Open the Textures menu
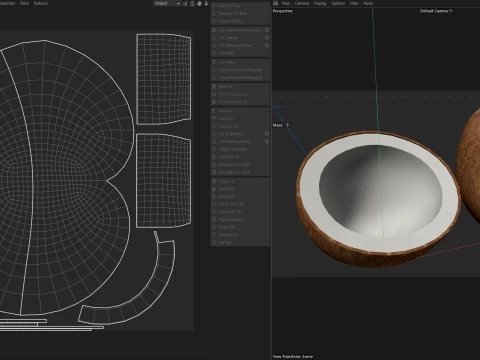This screenshot has height=360, width=480. click(41, 3)
